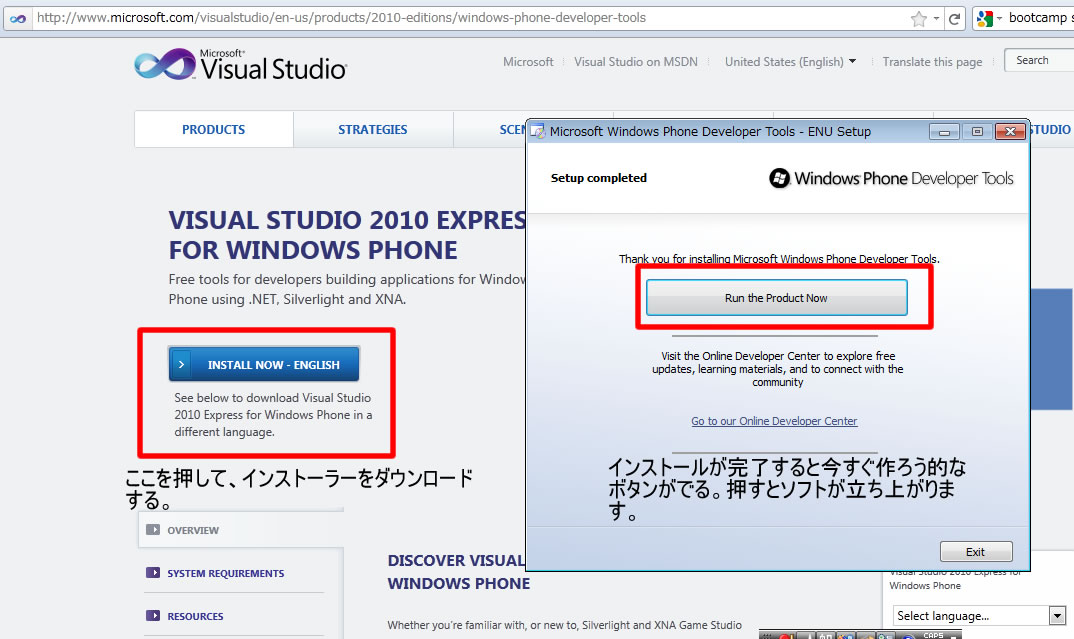Follow the Go to our Online Developer Center link
Viewport: 1074px width, 639px height.
774,421
